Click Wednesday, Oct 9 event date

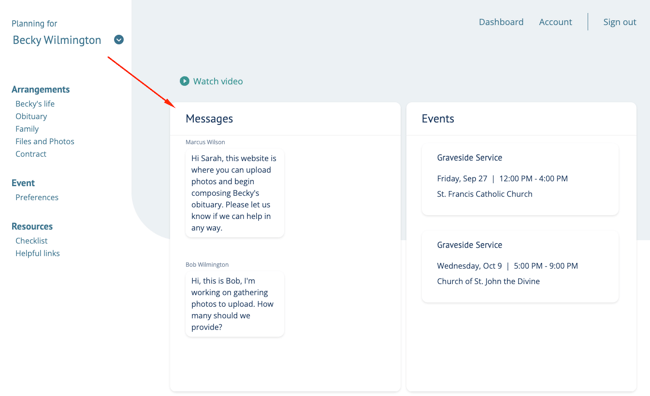469,266
